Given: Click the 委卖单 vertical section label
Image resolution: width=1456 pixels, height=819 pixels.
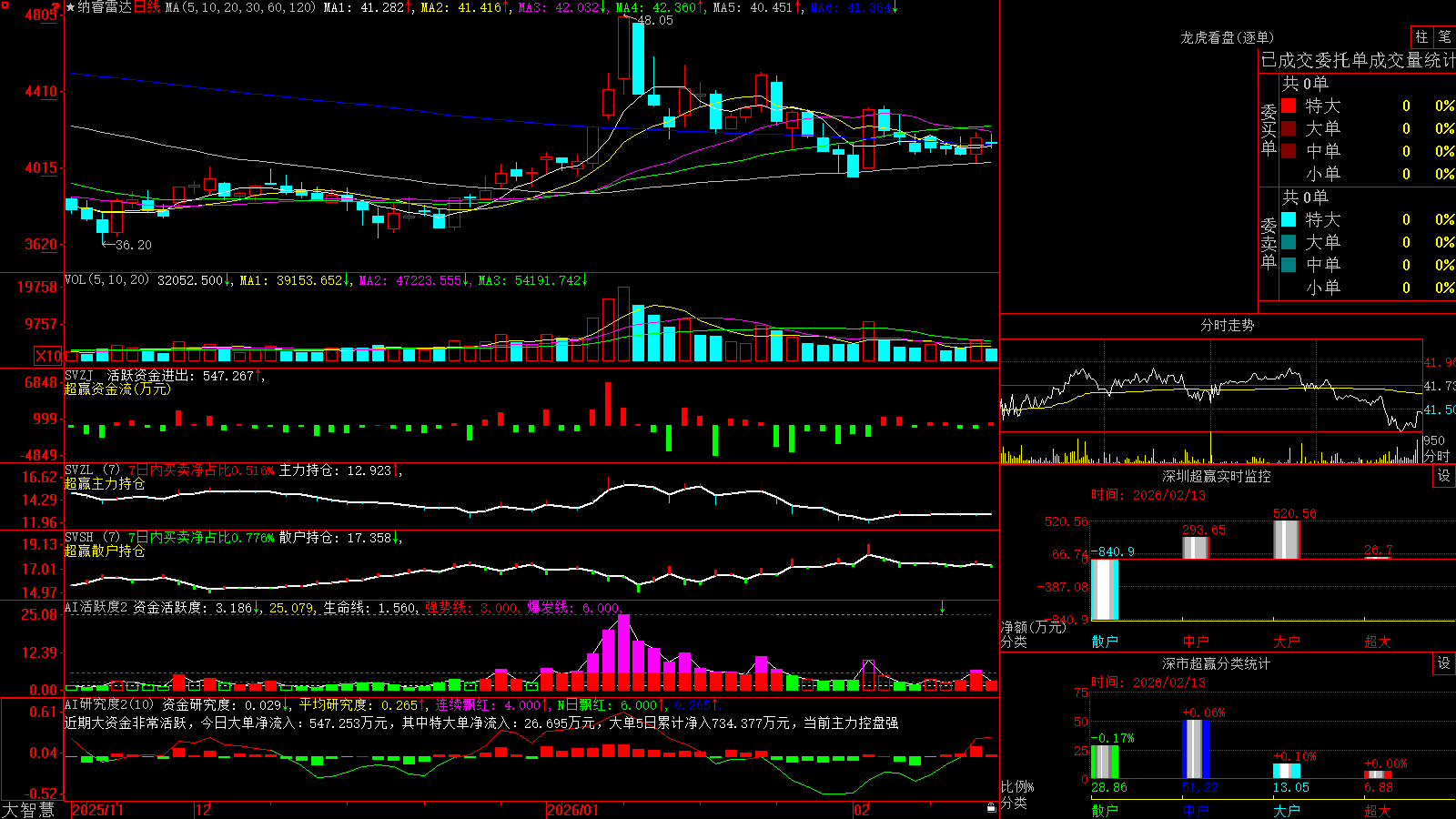Looking at the screenshot, I should [1269, 243].
